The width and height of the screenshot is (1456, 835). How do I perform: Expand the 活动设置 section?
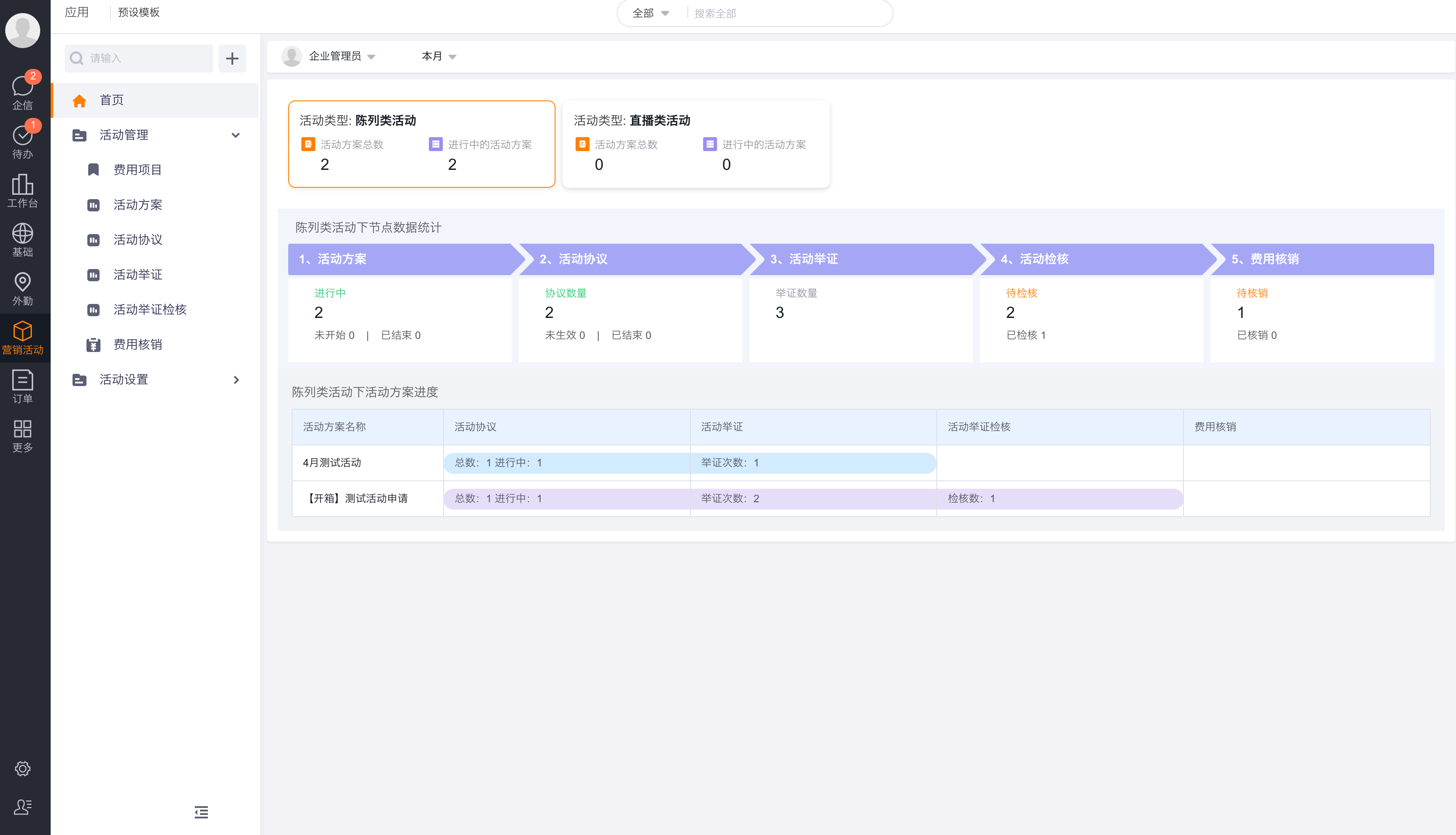[x=236, y=380]
